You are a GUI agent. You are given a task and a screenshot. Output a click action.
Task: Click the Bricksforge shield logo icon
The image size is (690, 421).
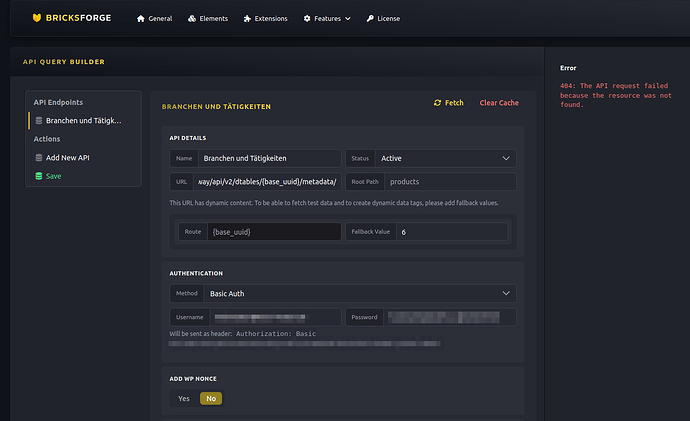[37, 18]
